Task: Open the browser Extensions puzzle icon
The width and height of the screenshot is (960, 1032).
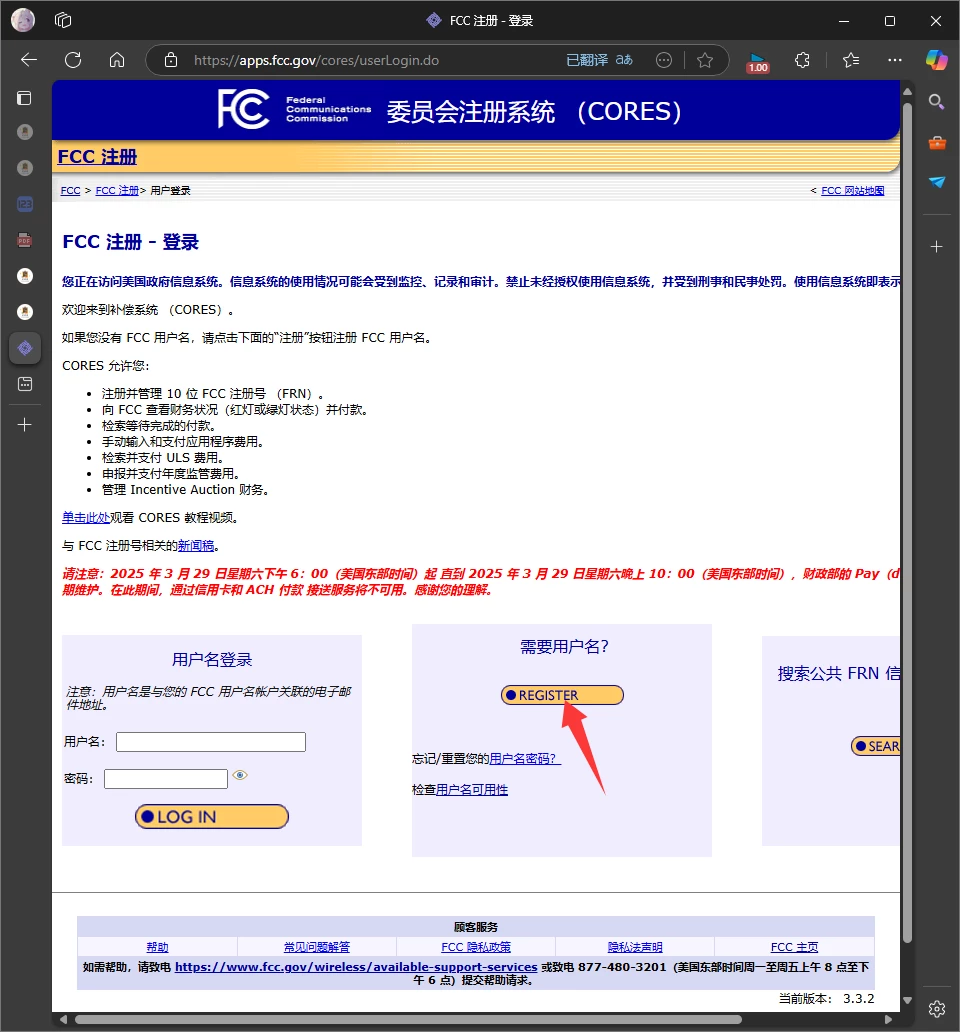Action: click(802, 61)
